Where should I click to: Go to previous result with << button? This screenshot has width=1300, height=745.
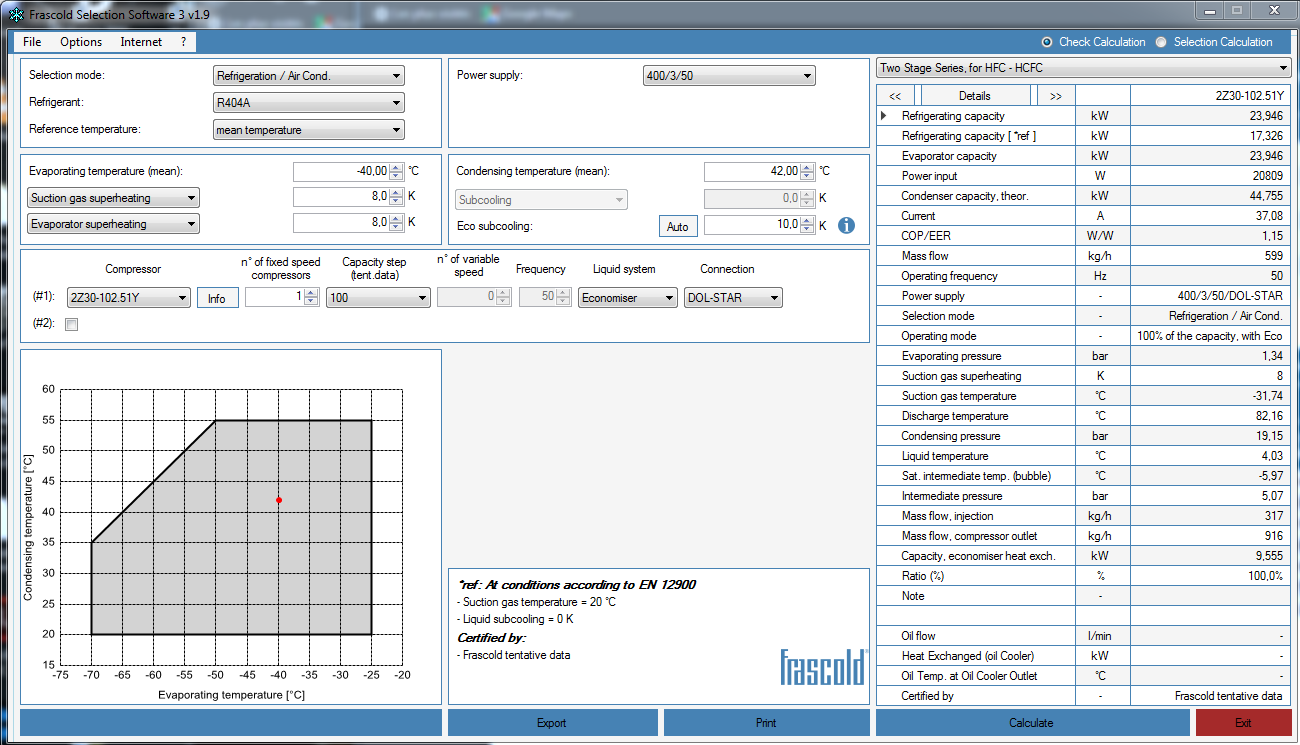(895, 96)
